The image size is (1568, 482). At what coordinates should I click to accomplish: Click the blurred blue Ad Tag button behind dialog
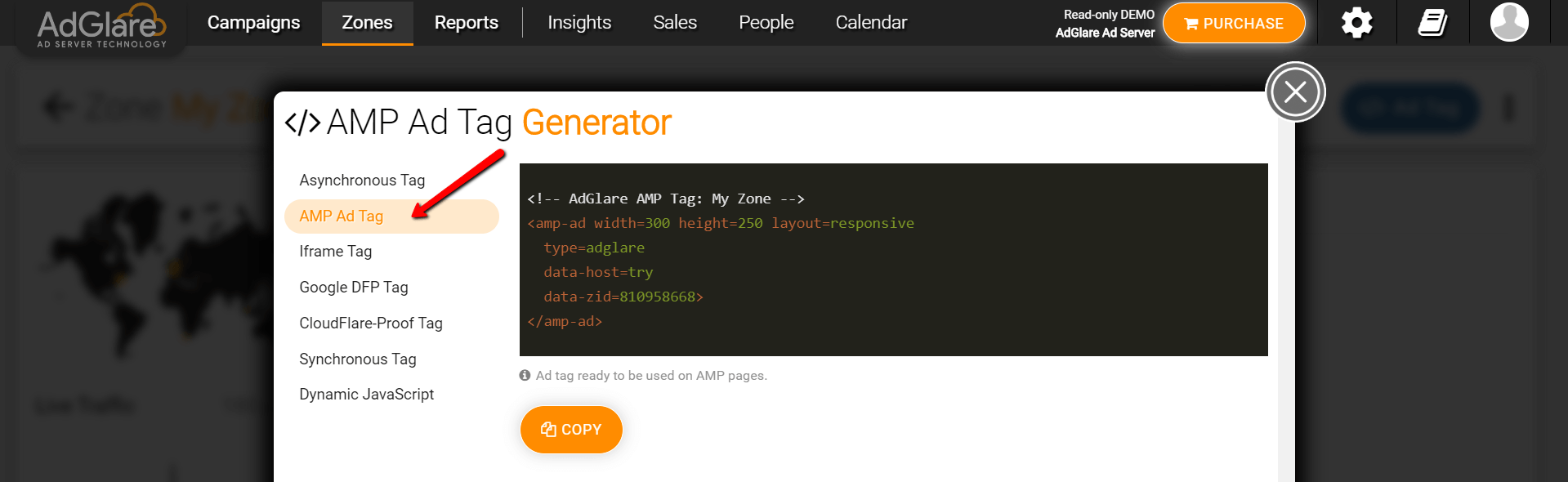1411,108
